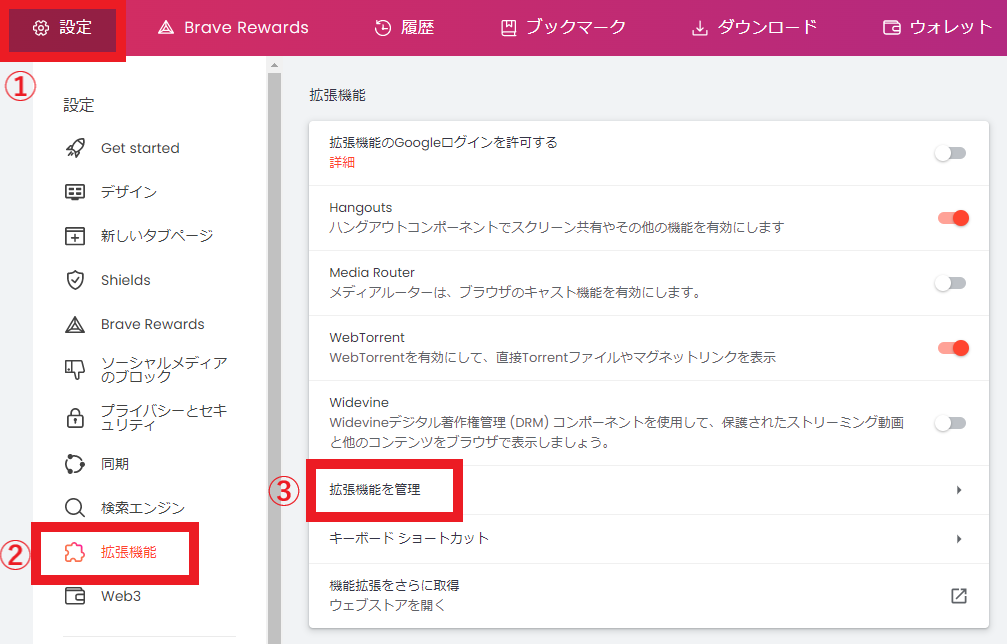Viewport: 1007px width, 644px height.
Task: Open the Brave Rewards top tab
Action: click(x=233, y=28)
